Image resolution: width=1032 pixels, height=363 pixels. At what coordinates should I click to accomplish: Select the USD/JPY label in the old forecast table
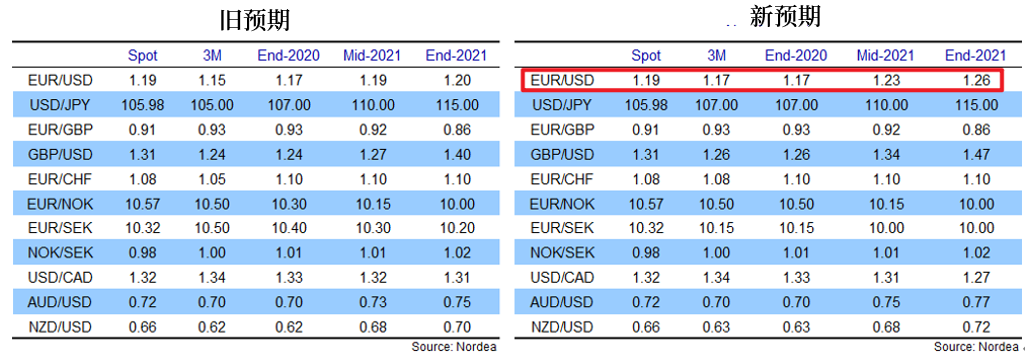tap(60, 105)
